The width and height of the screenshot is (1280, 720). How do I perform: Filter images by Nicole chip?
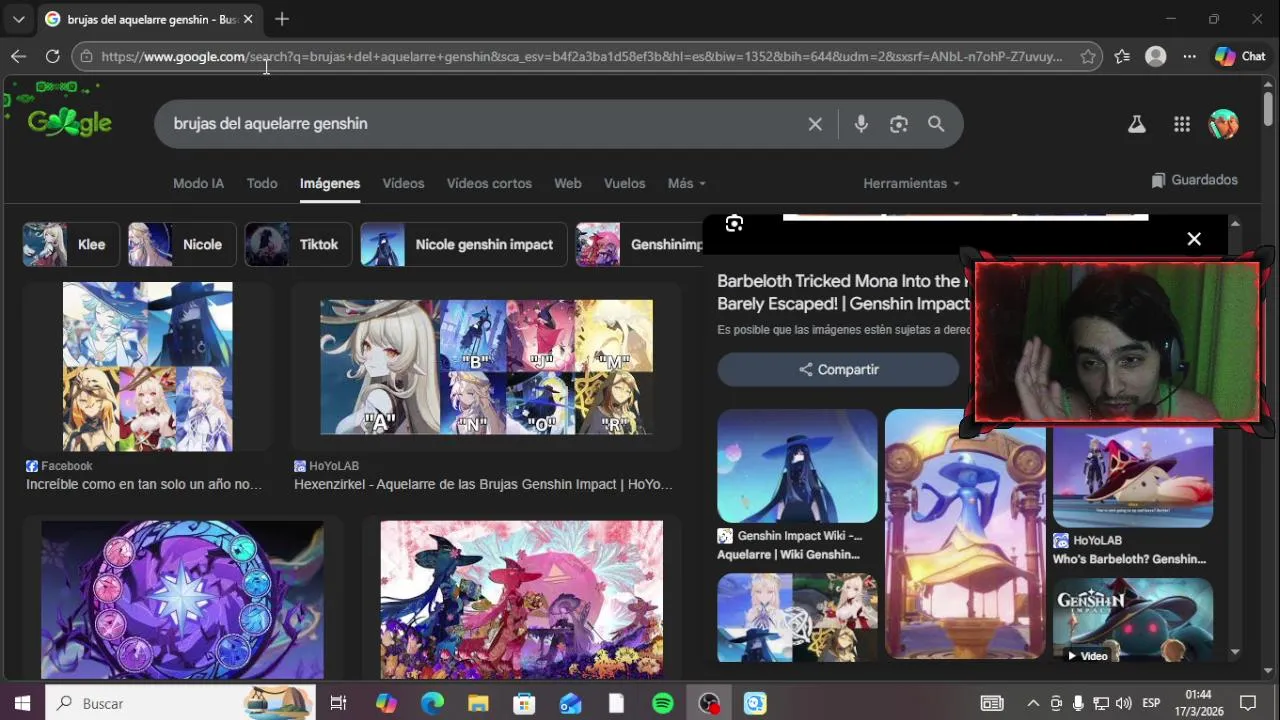pos(182,245)
